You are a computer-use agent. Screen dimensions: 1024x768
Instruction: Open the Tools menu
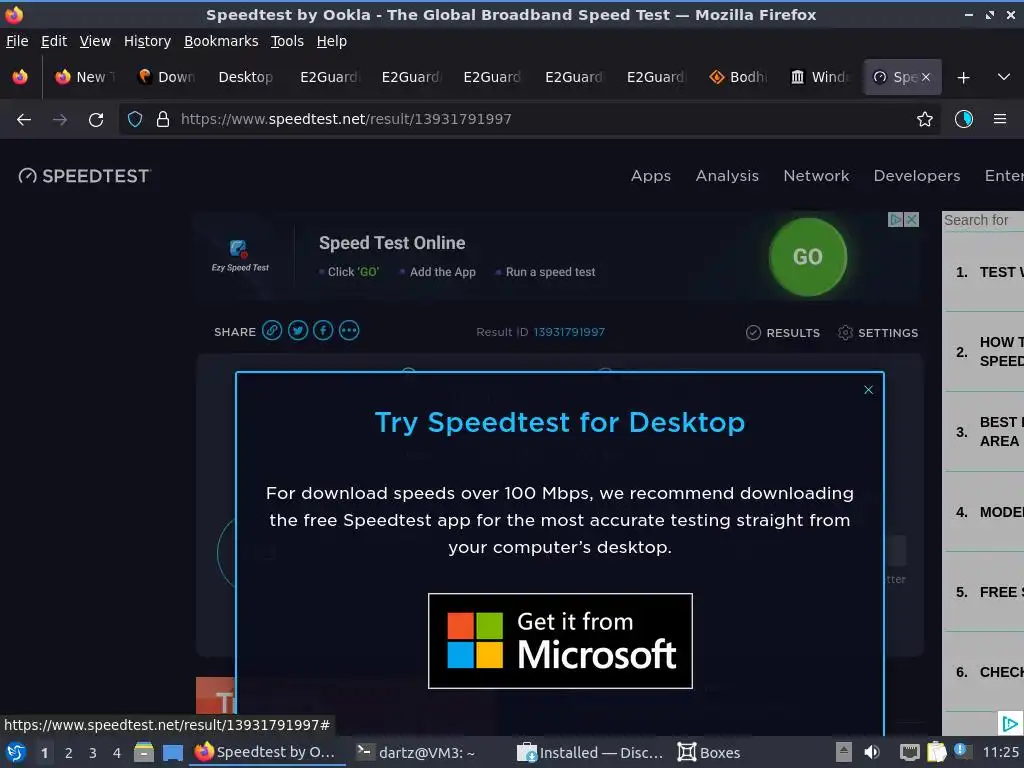coord(287,41)
